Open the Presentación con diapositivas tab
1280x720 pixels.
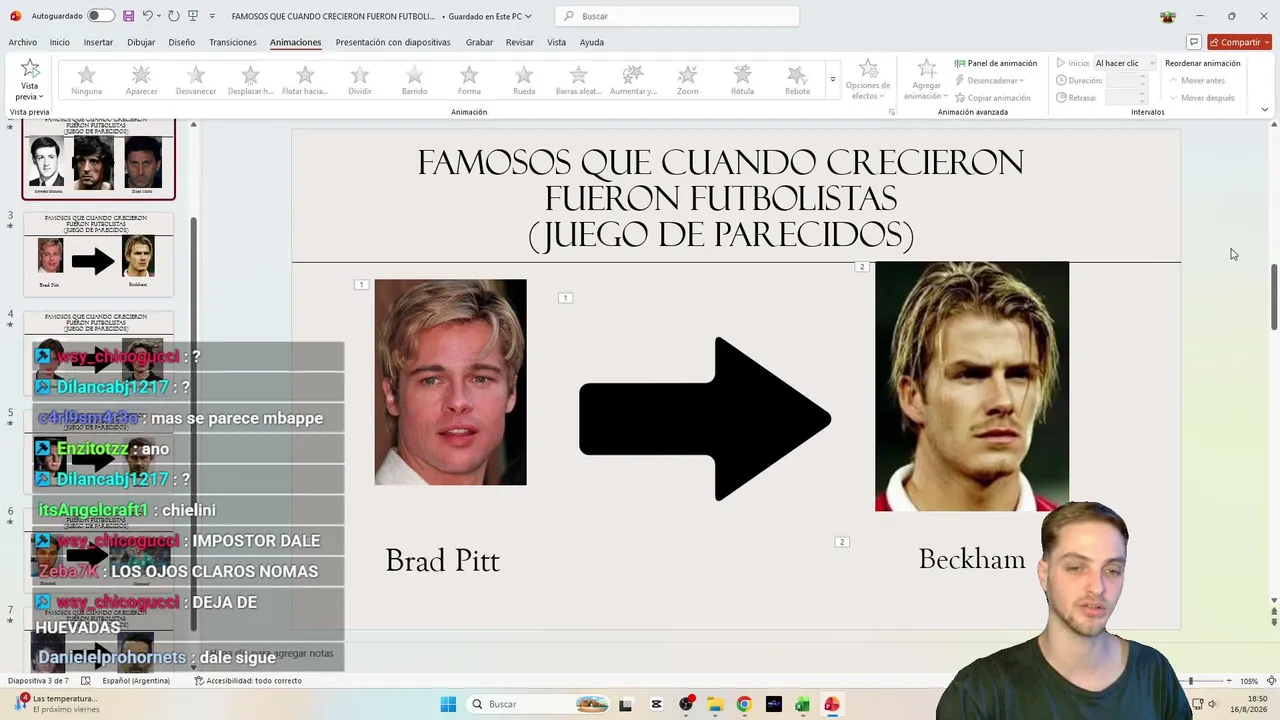point(393,42)
